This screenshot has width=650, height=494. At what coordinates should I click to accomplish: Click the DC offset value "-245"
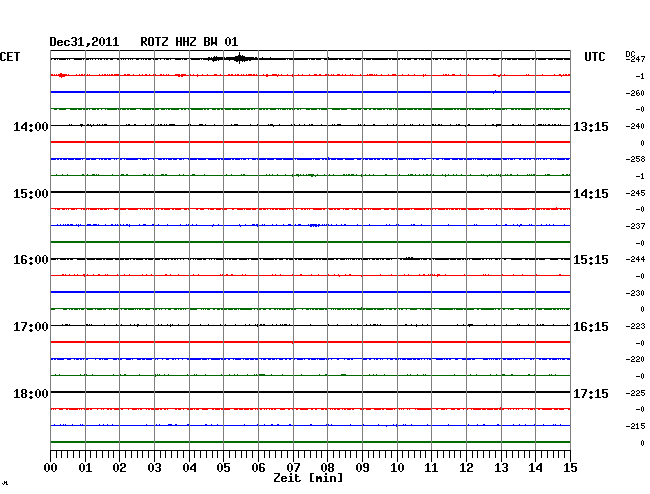click(635, 193)
